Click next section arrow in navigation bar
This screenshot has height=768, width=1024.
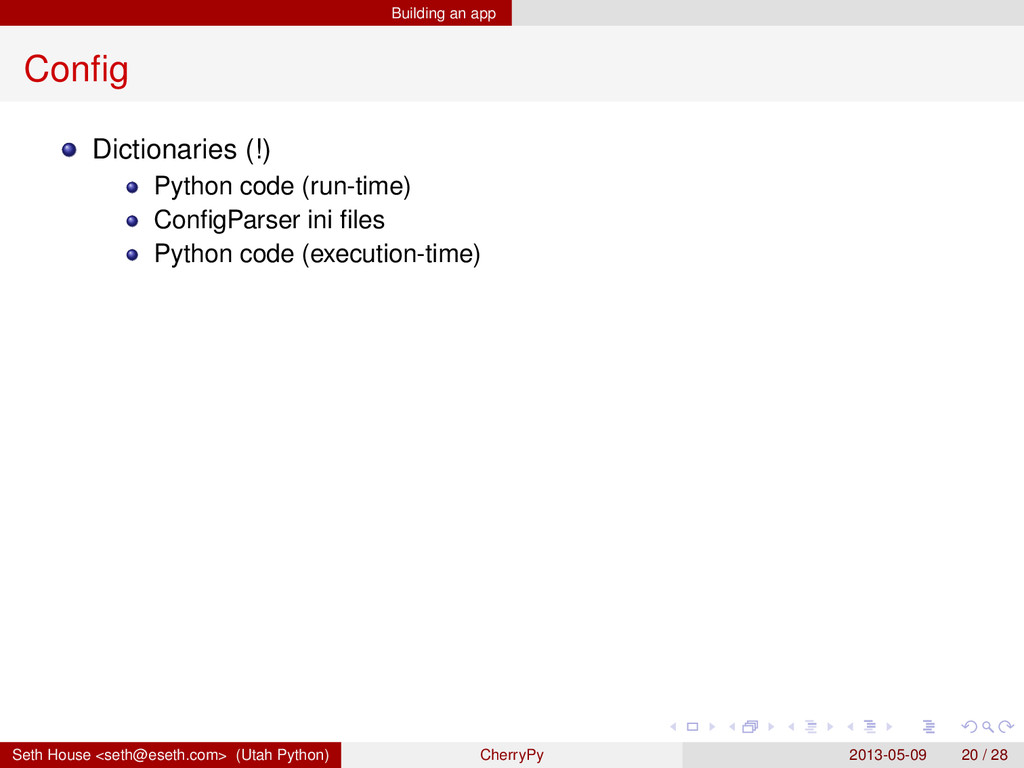point(889,726)
